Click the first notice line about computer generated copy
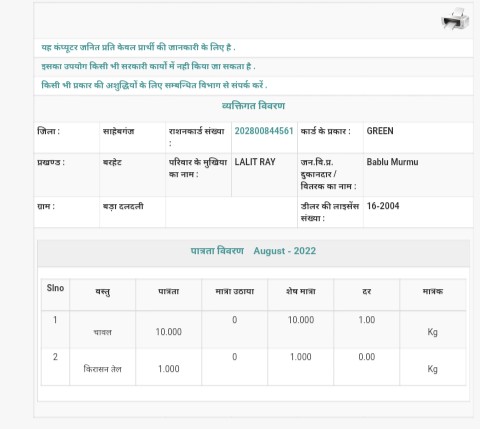 pyautogui.click(x=138, y=47)
